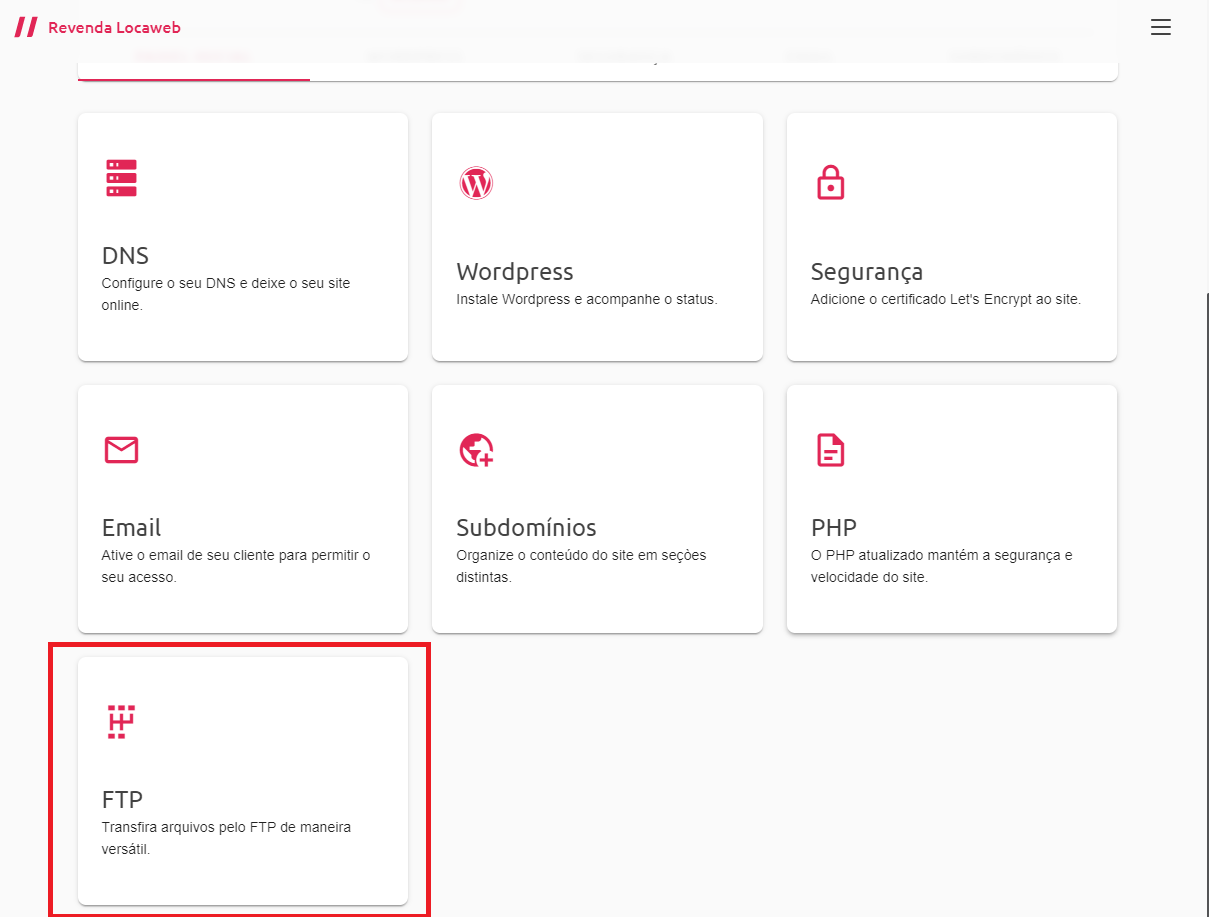This screenshot has width=1209, height=917.
Task: Click 'Organize o conteúdo do site' text
Action: click(x=581, y=566)
